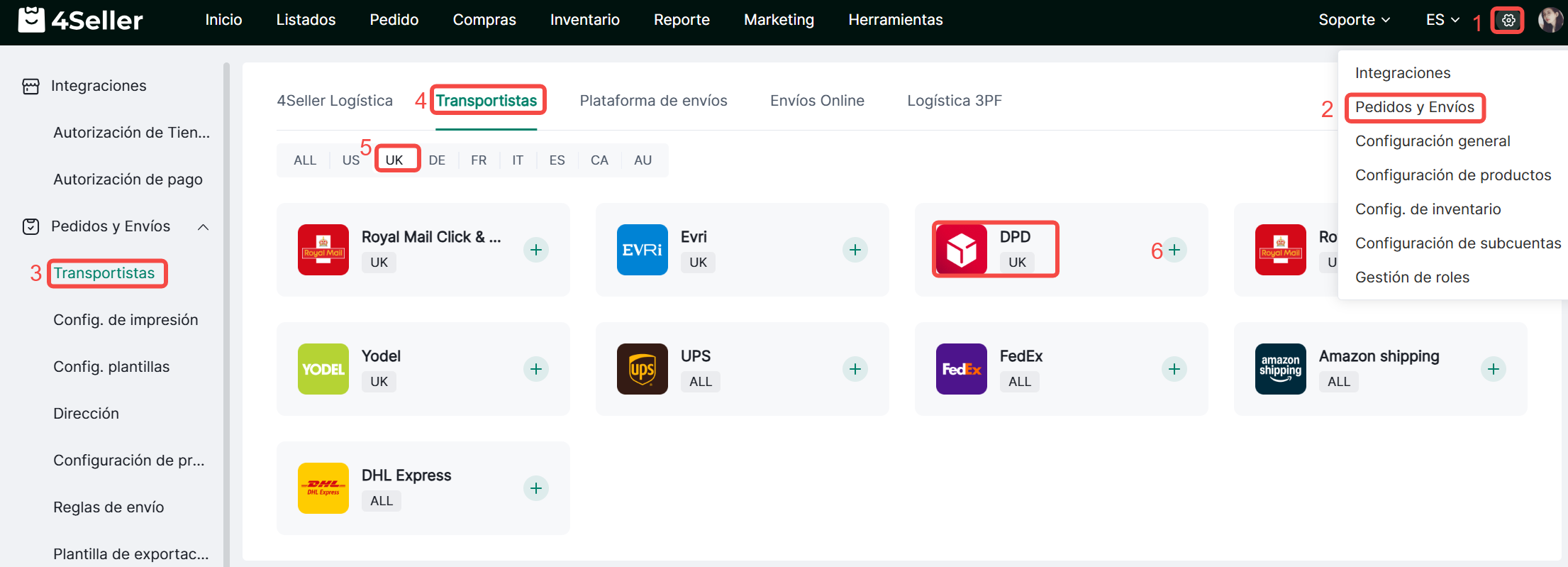Add the DPD carrier with plus icon
This screenshot has height=567, width=1568.
(x=1174, y=250)
